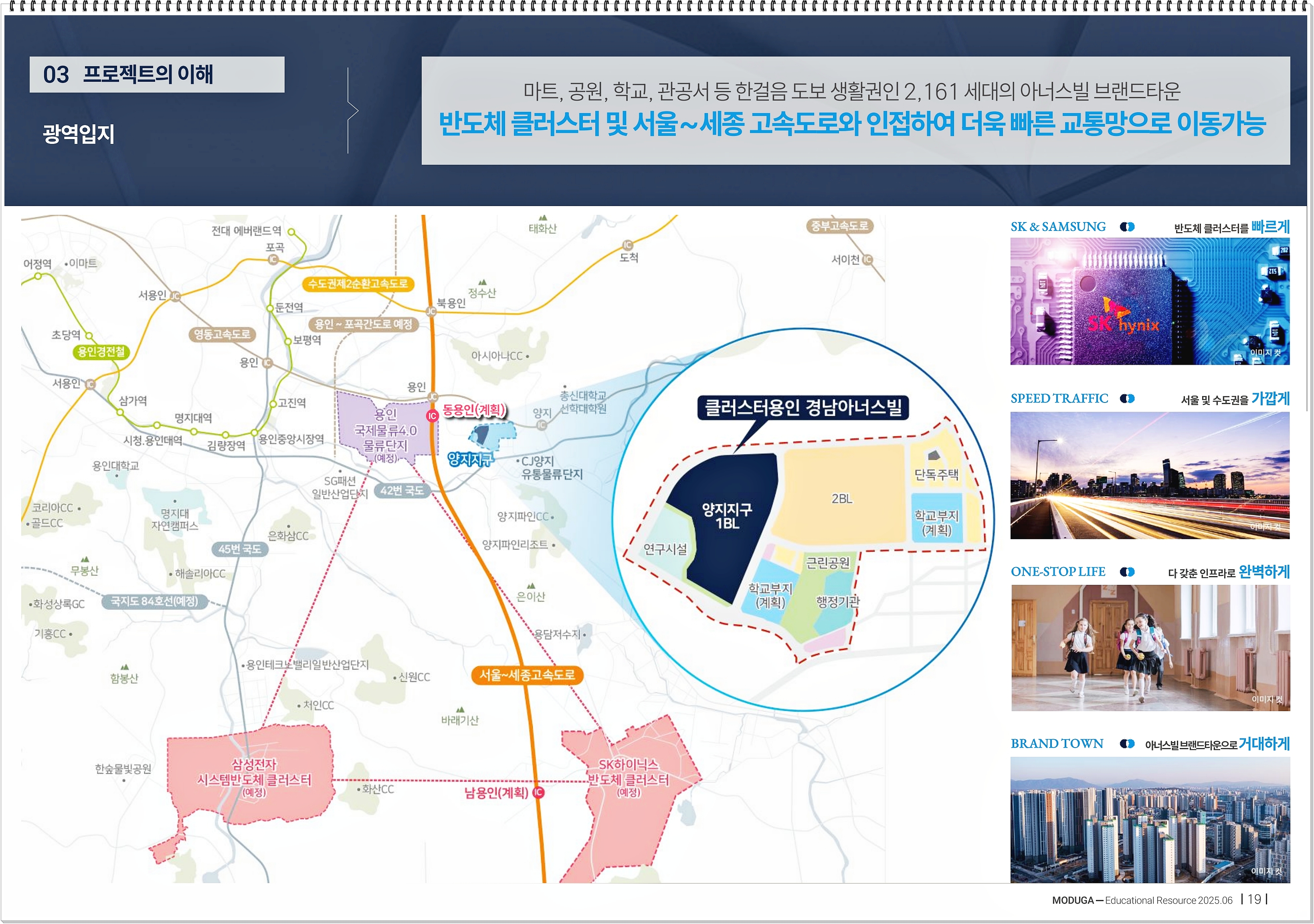
Task: Click the 전대 에버랜드역 station circle
Action: click(291, 232)
